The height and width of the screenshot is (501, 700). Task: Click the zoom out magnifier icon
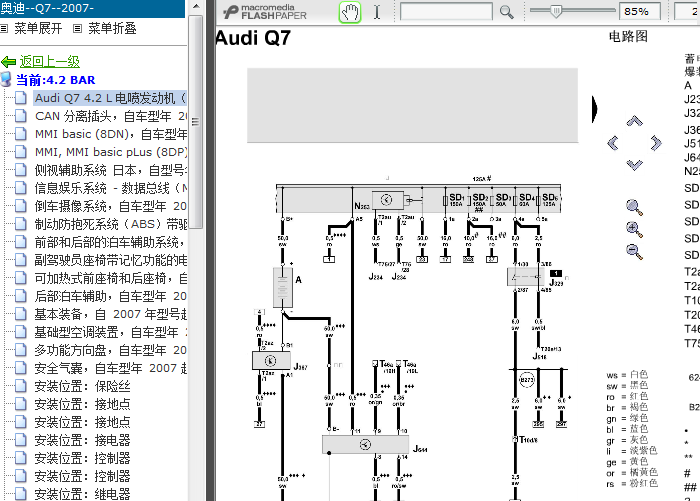[634, 251]
